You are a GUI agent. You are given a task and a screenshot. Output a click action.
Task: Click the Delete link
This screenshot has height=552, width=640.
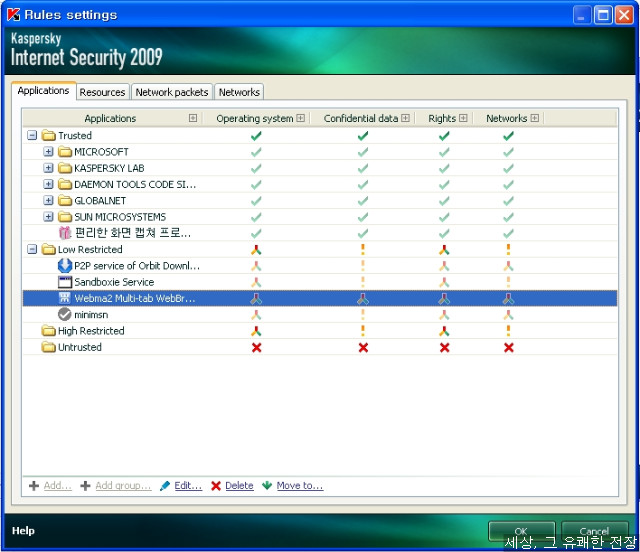(x=239, y=485)
